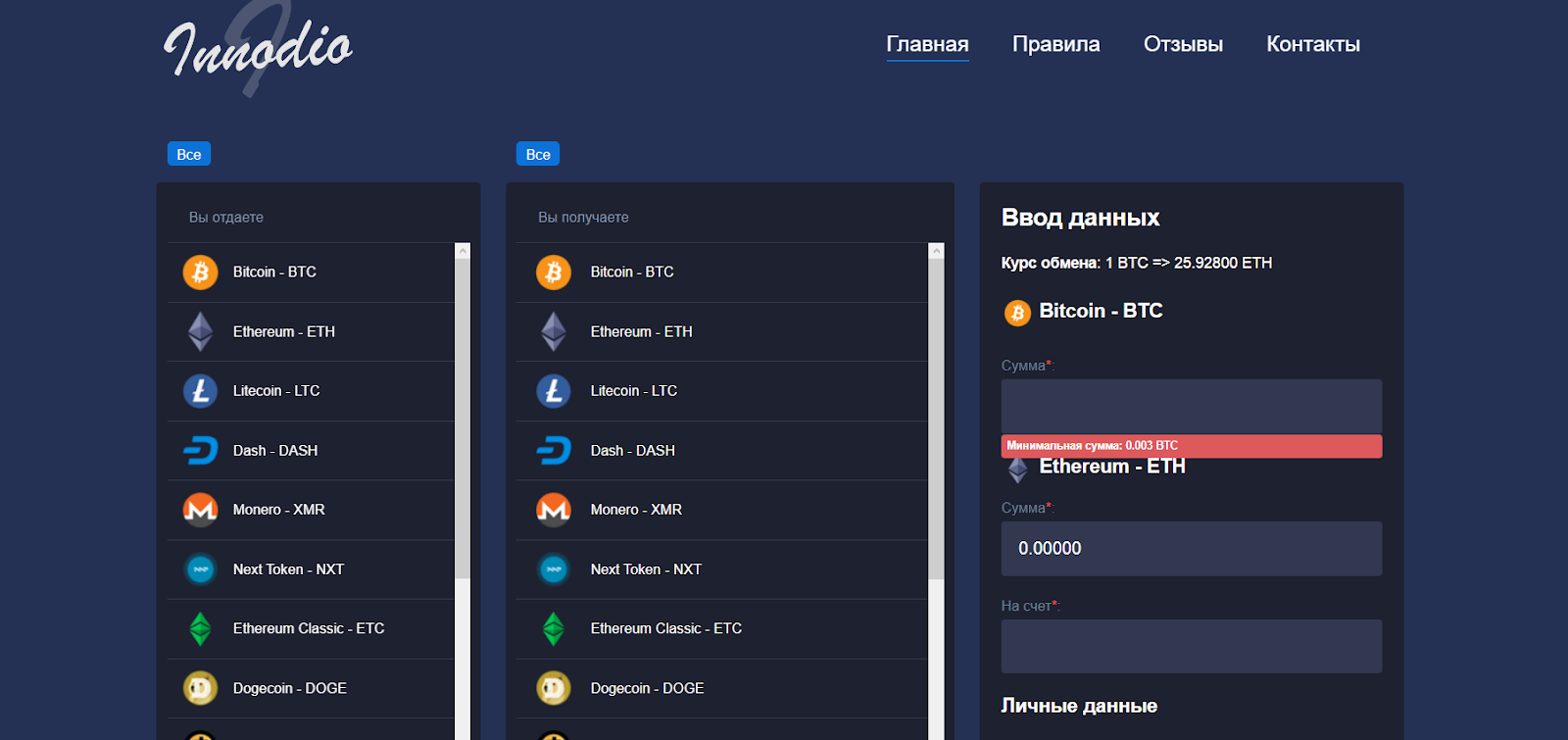The image size is (1568, 740).
Task: Click the Next Token icon in the Вы отдаете list
Action: click(200, 569)
